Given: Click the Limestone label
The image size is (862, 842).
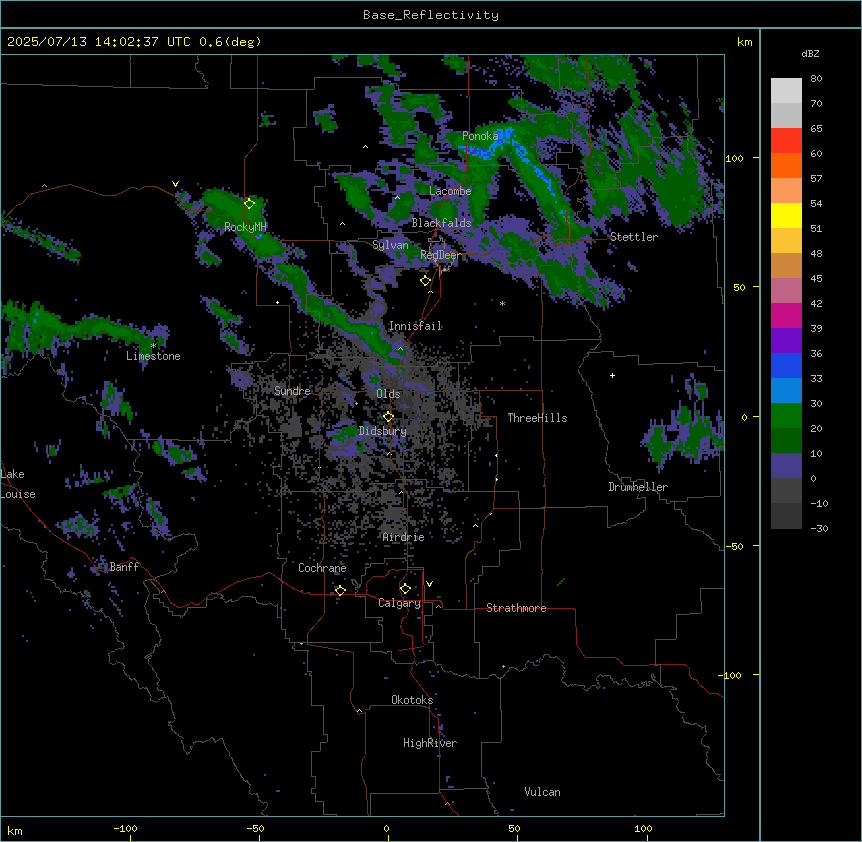Looking at the screenshot, I should coord(153,356).
